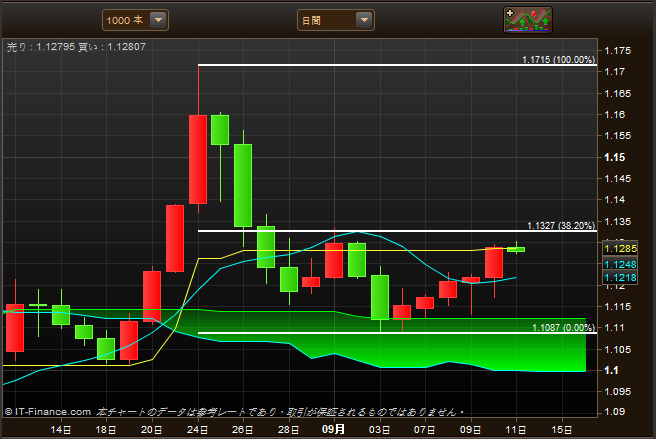The width and height of the screenshot is (656, 439).
Task: Click the 1.15 price axis label
Action: pyautogui.click(x=615, y=157)
